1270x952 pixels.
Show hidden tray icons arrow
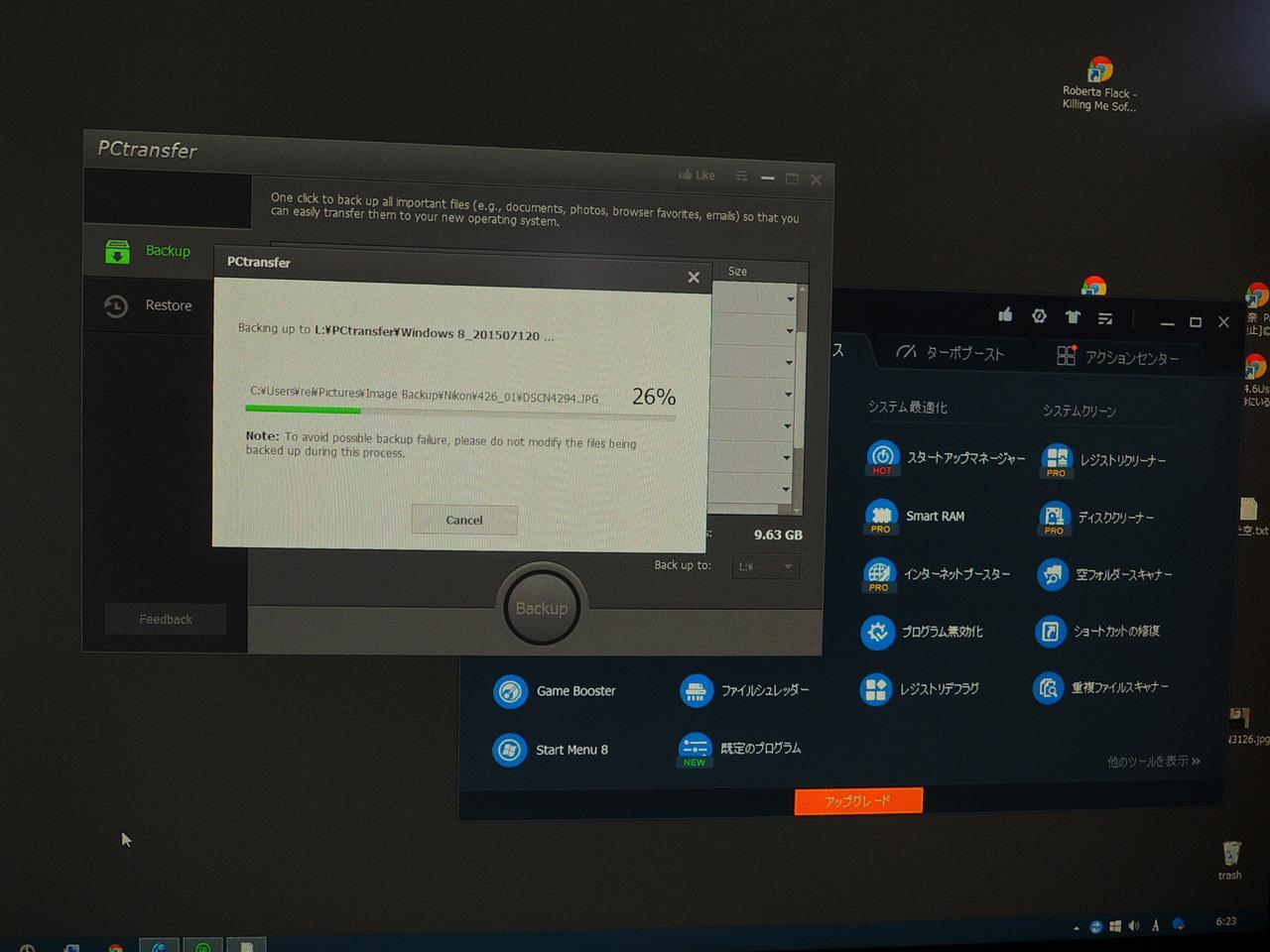[x=1077, y=927]
